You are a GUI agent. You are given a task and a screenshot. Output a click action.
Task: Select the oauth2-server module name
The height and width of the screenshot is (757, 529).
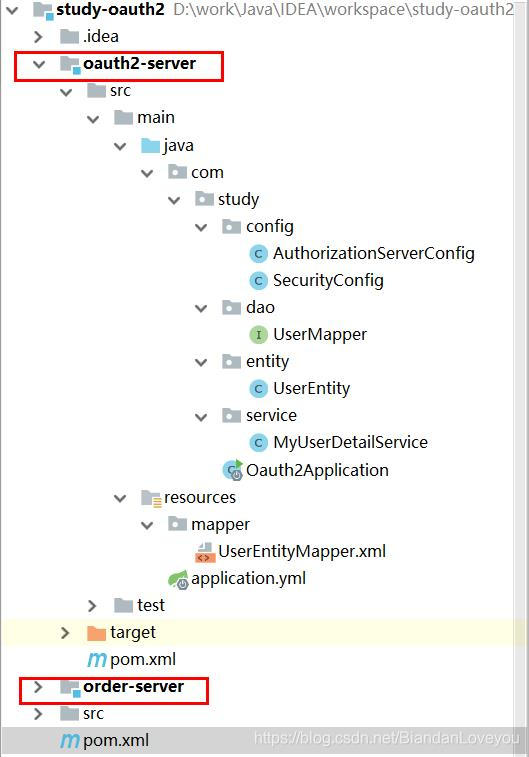click(x=139, y=63)
